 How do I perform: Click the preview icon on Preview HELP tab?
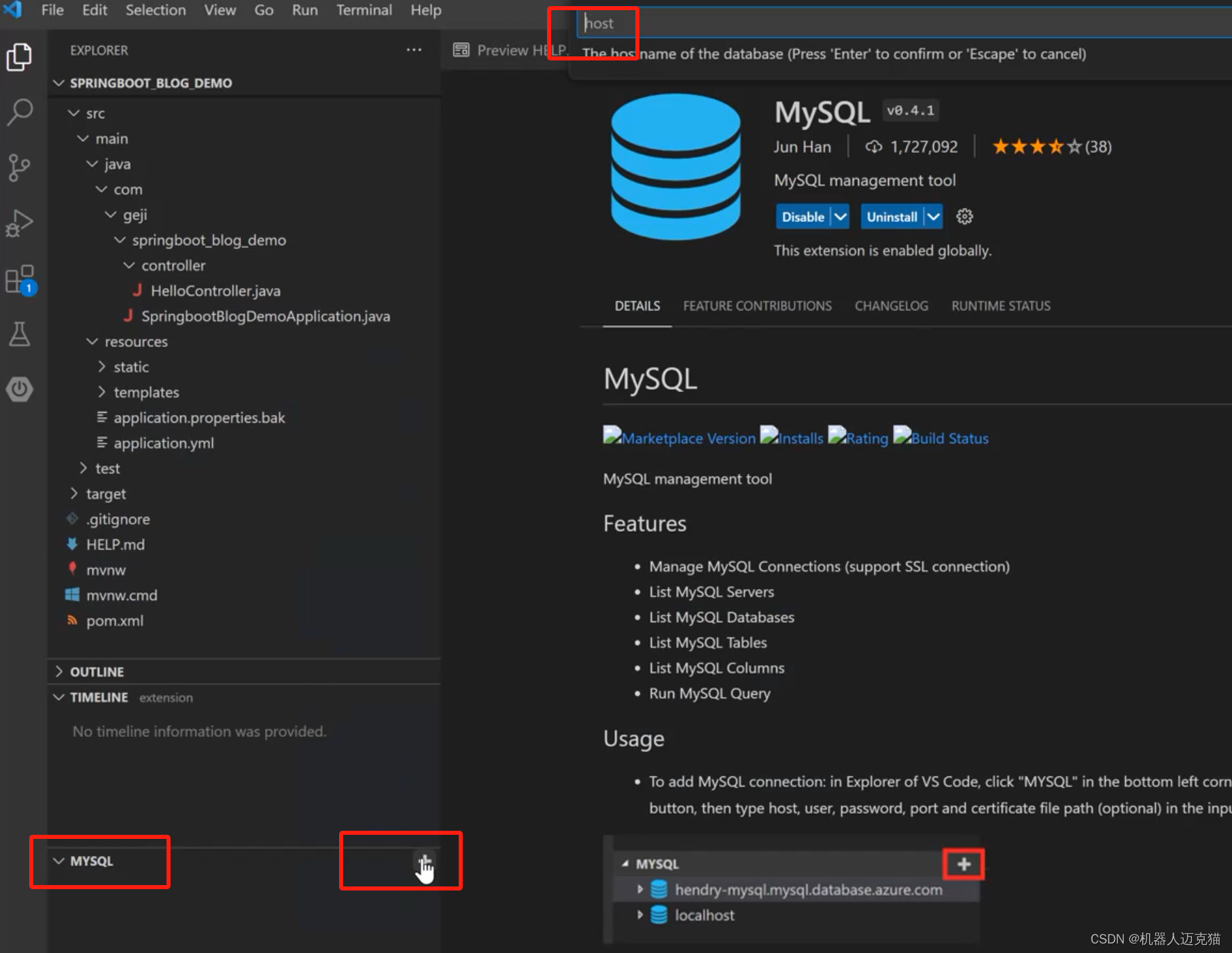point(461,50)
